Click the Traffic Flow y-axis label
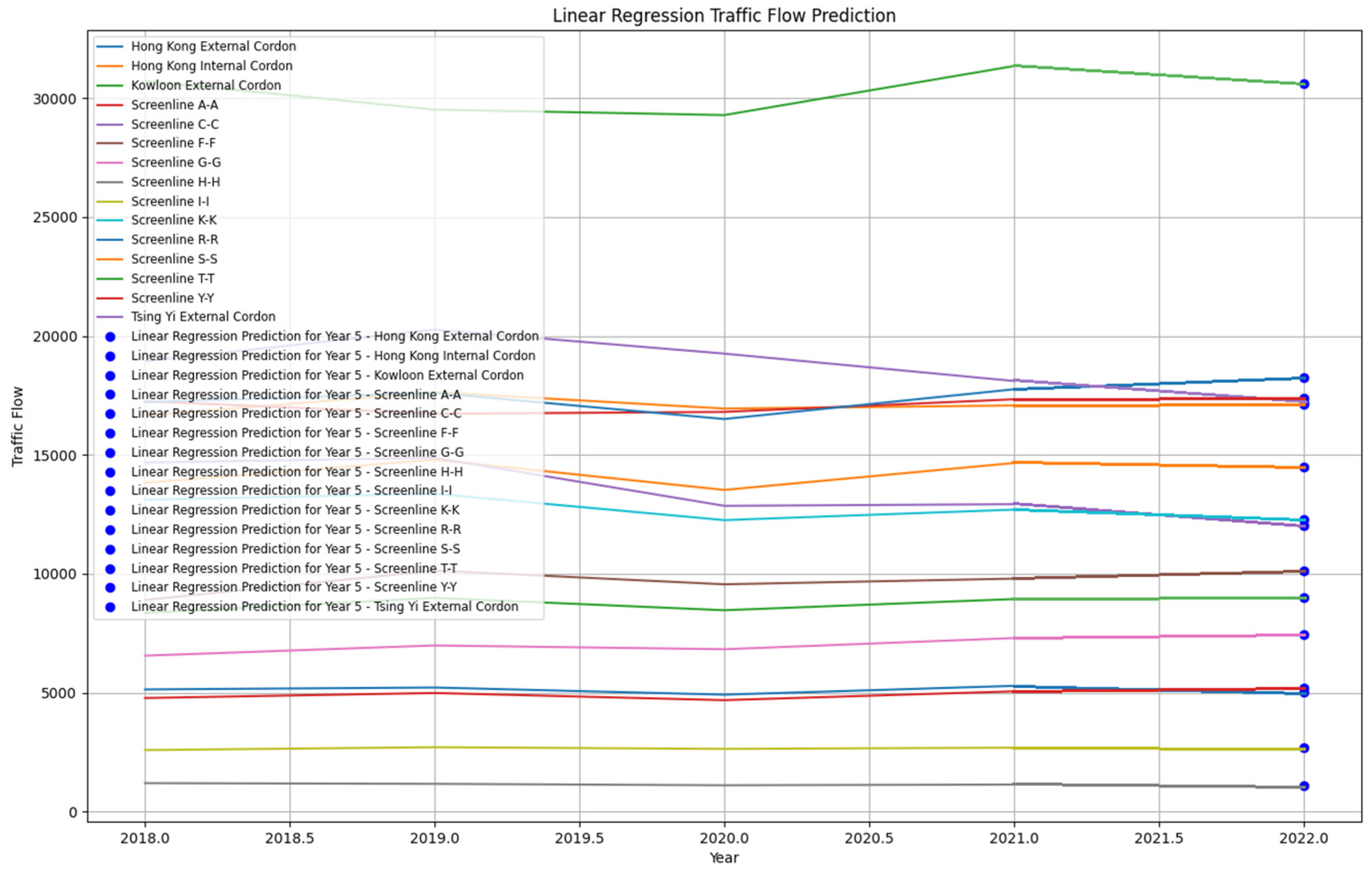The height and width of the screenshot is (871, 1372). click(18, 426)
